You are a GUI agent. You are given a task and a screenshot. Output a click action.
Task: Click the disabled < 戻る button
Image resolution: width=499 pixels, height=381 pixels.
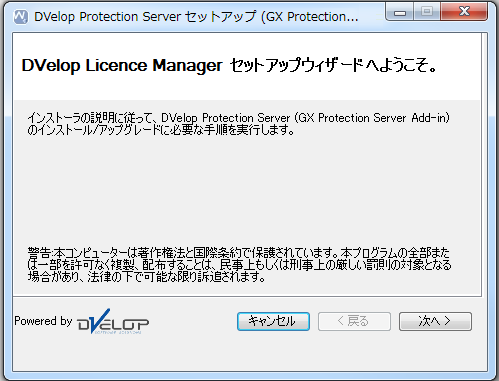[x=354, y=321]
